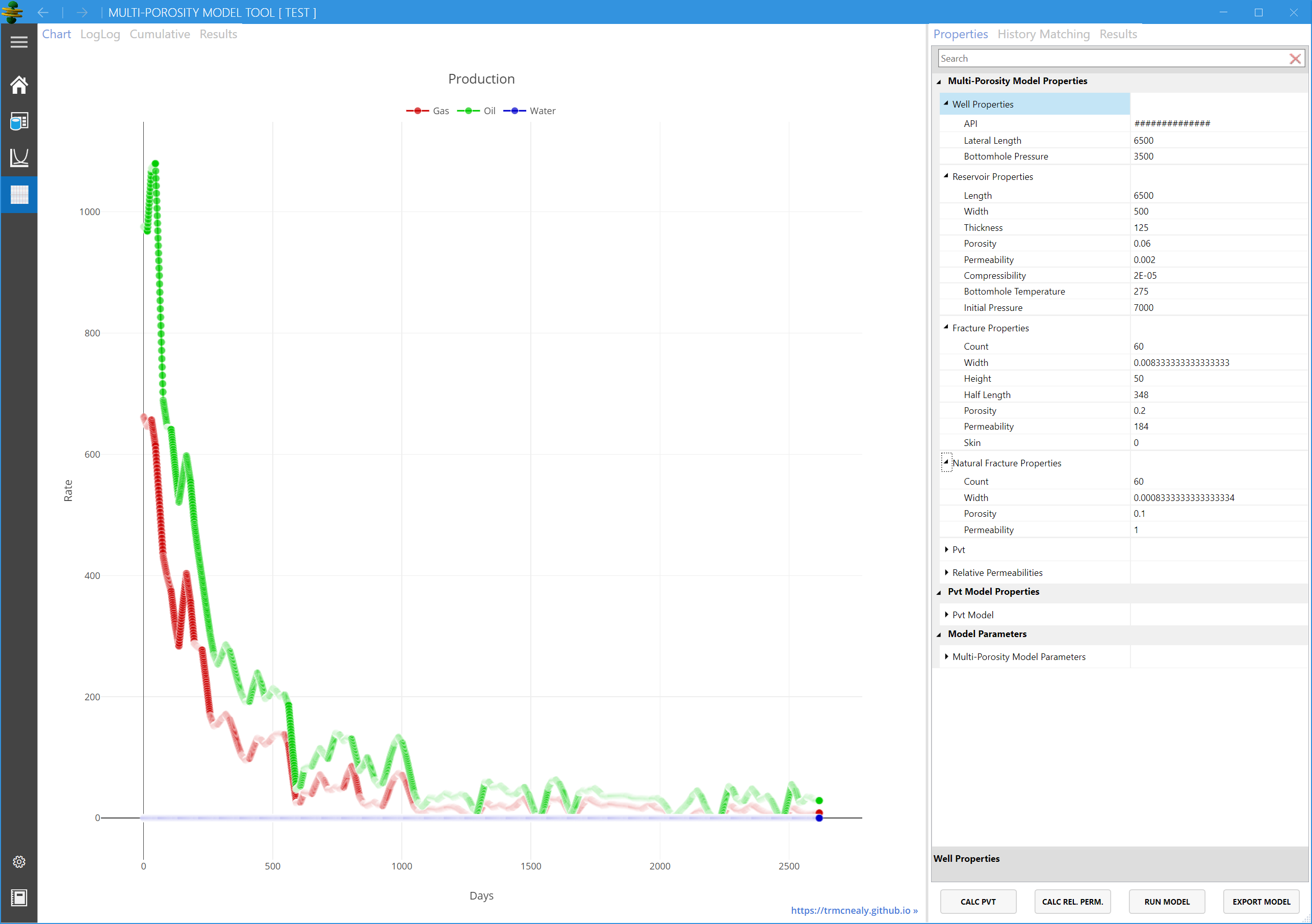
Task: Select the grid model sidebar icon
Action: 19,195
